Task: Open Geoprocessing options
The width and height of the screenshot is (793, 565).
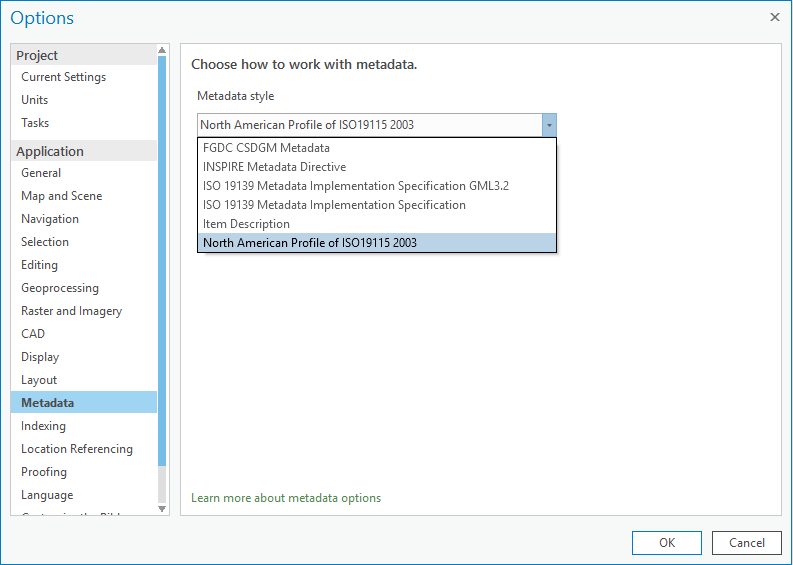Action: 84,288
